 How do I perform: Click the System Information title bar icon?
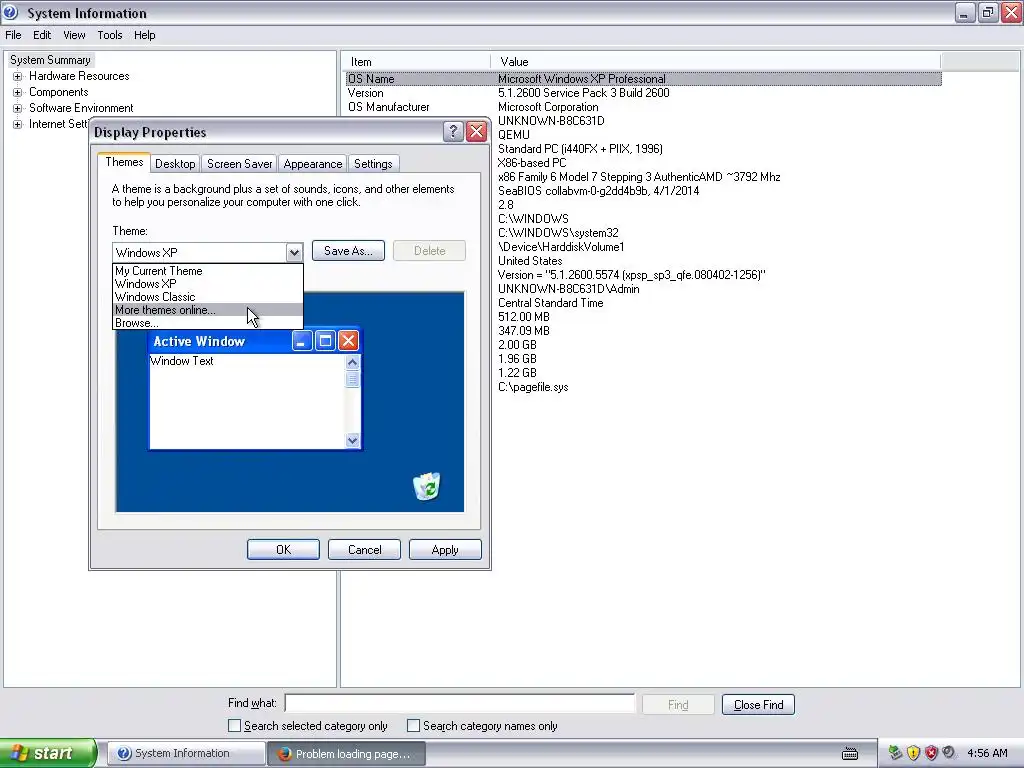tap(10, 12)
